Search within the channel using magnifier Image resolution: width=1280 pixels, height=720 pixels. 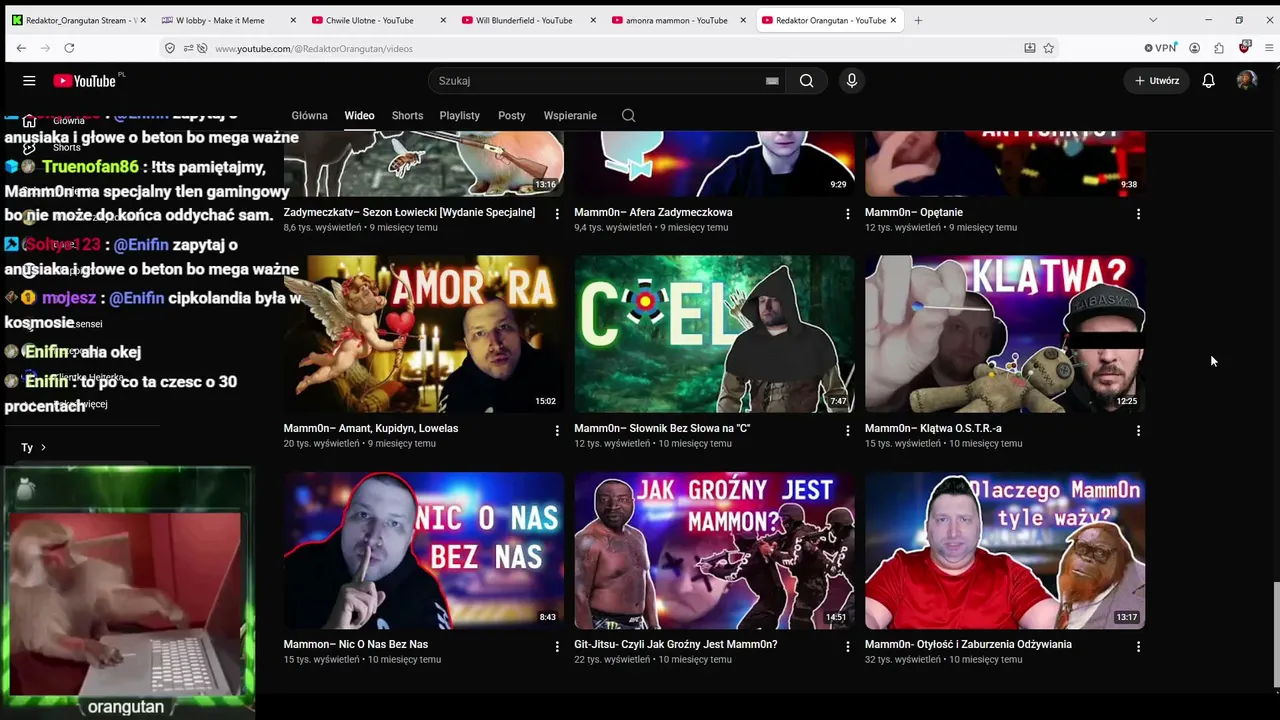click(628, 115)
